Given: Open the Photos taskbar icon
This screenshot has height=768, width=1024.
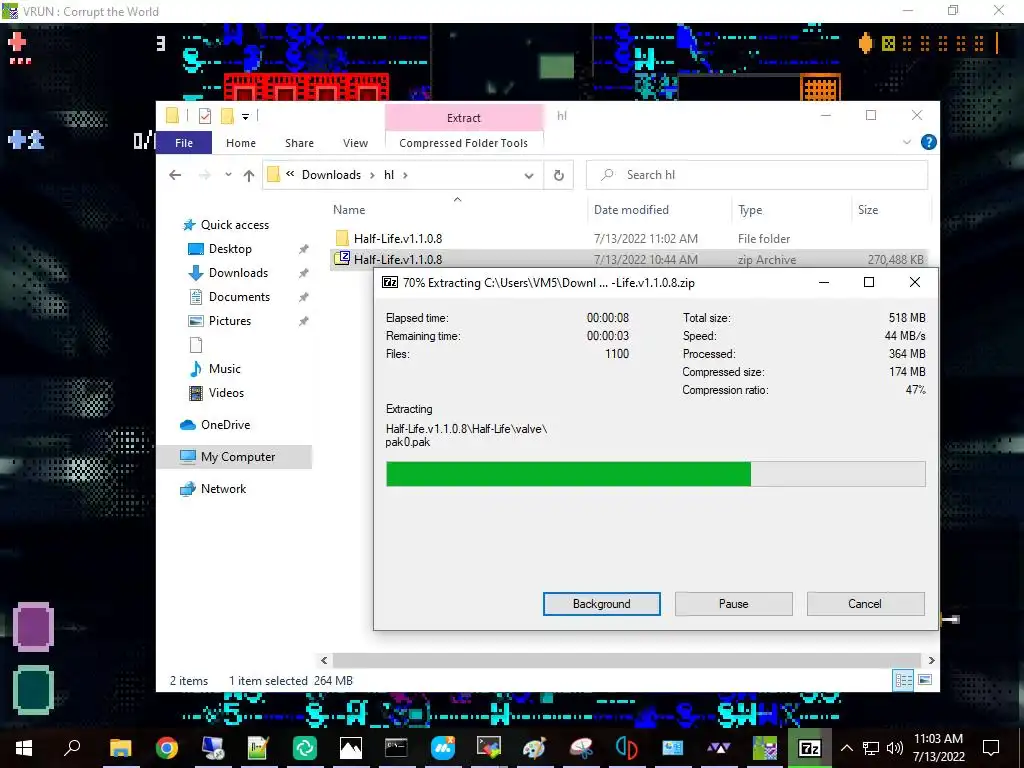Looking at the screenshot, I should point(350,748).
